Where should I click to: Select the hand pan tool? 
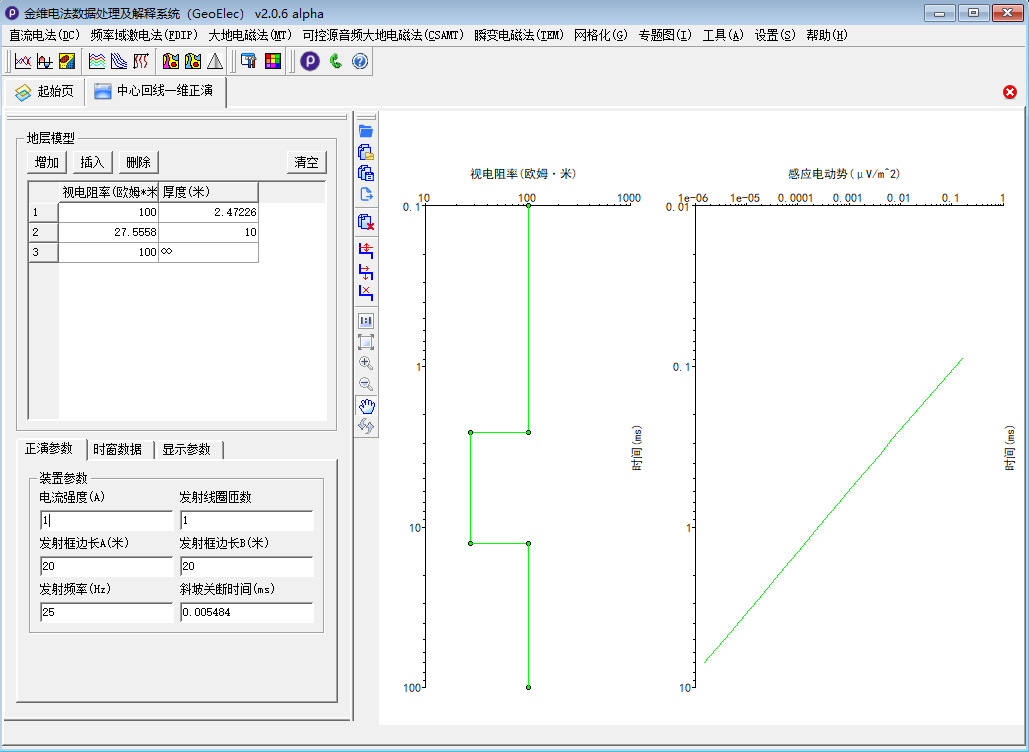366,406
